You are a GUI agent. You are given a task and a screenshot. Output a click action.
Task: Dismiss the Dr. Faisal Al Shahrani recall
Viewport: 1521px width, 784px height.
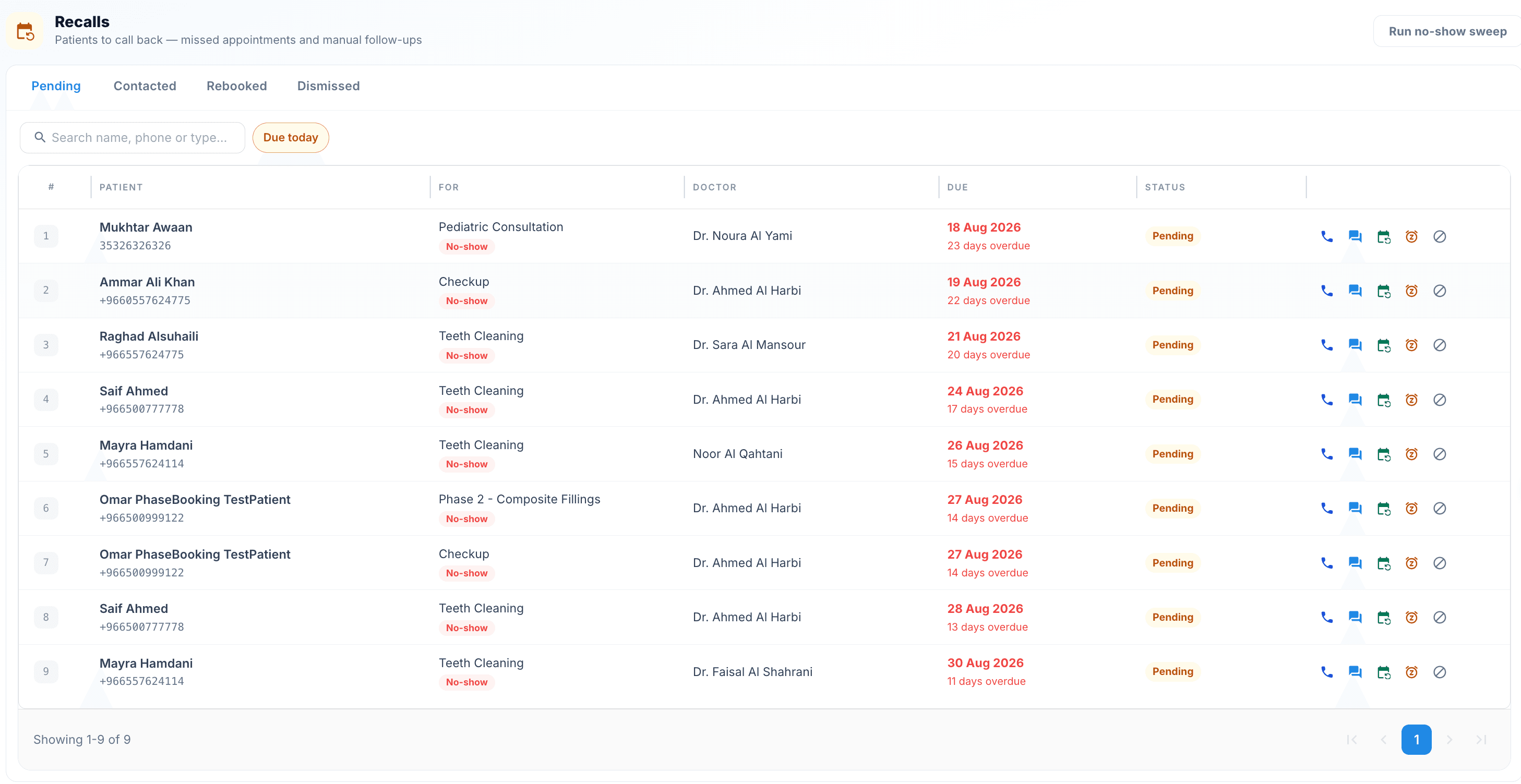[x=1440, y=672]
